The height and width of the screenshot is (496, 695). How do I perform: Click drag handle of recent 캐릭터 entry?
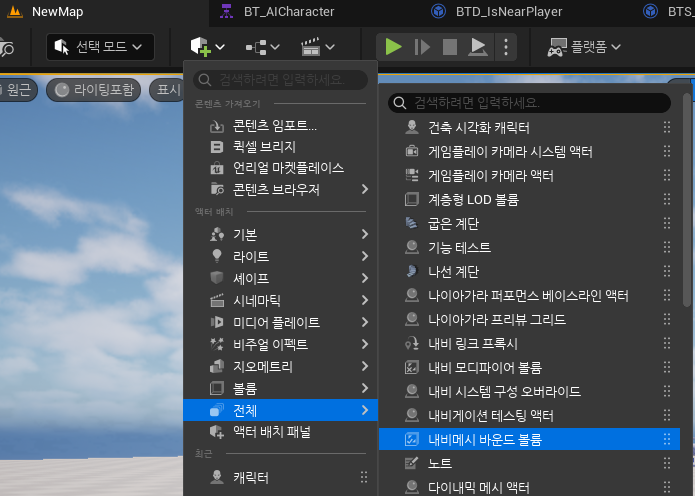click(364, 477)
